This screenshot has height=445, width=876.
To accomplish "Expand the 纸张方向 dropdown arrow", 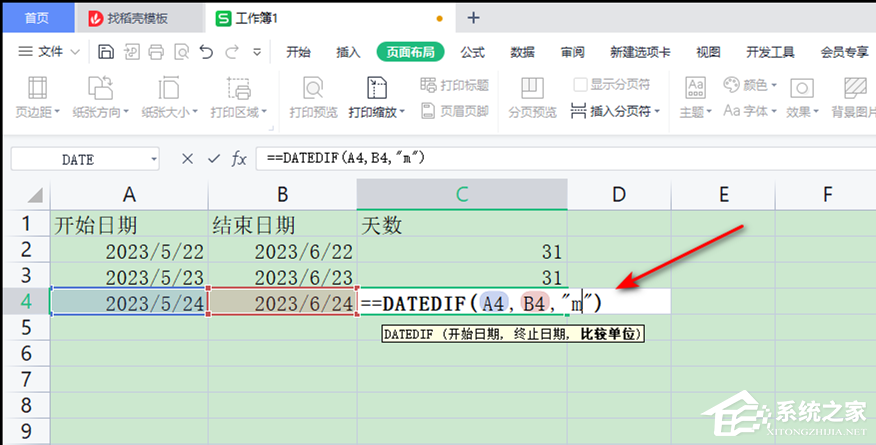I will [126, 112].
